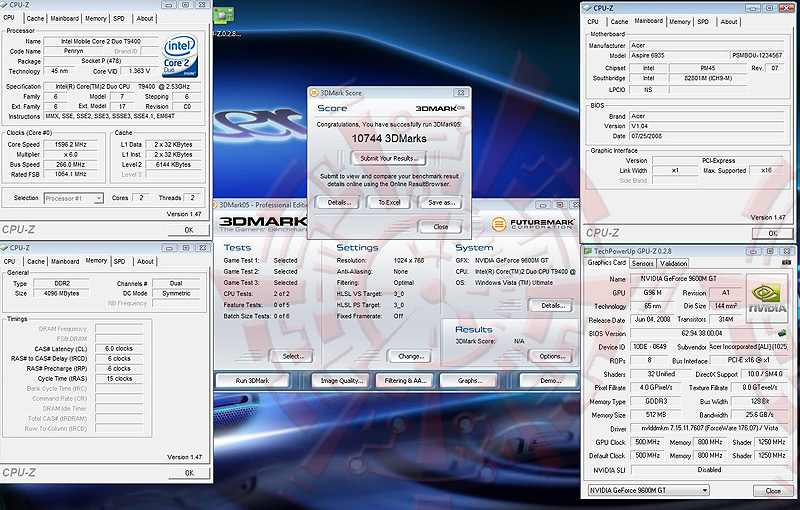Image resolution: width=800 pixels, height=510 pixels.
Task: Open the Cache tab in the CPU-Z memory timings window
Action: point(36,262)
